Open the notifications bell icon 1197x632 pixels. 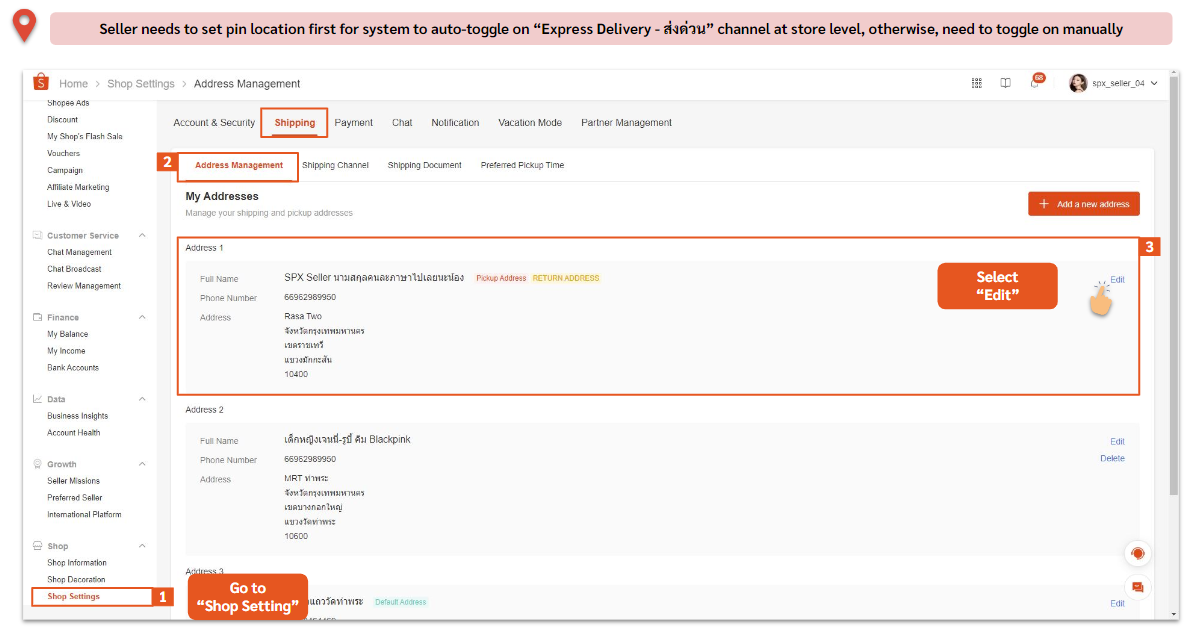click(x=1035, y=83)
